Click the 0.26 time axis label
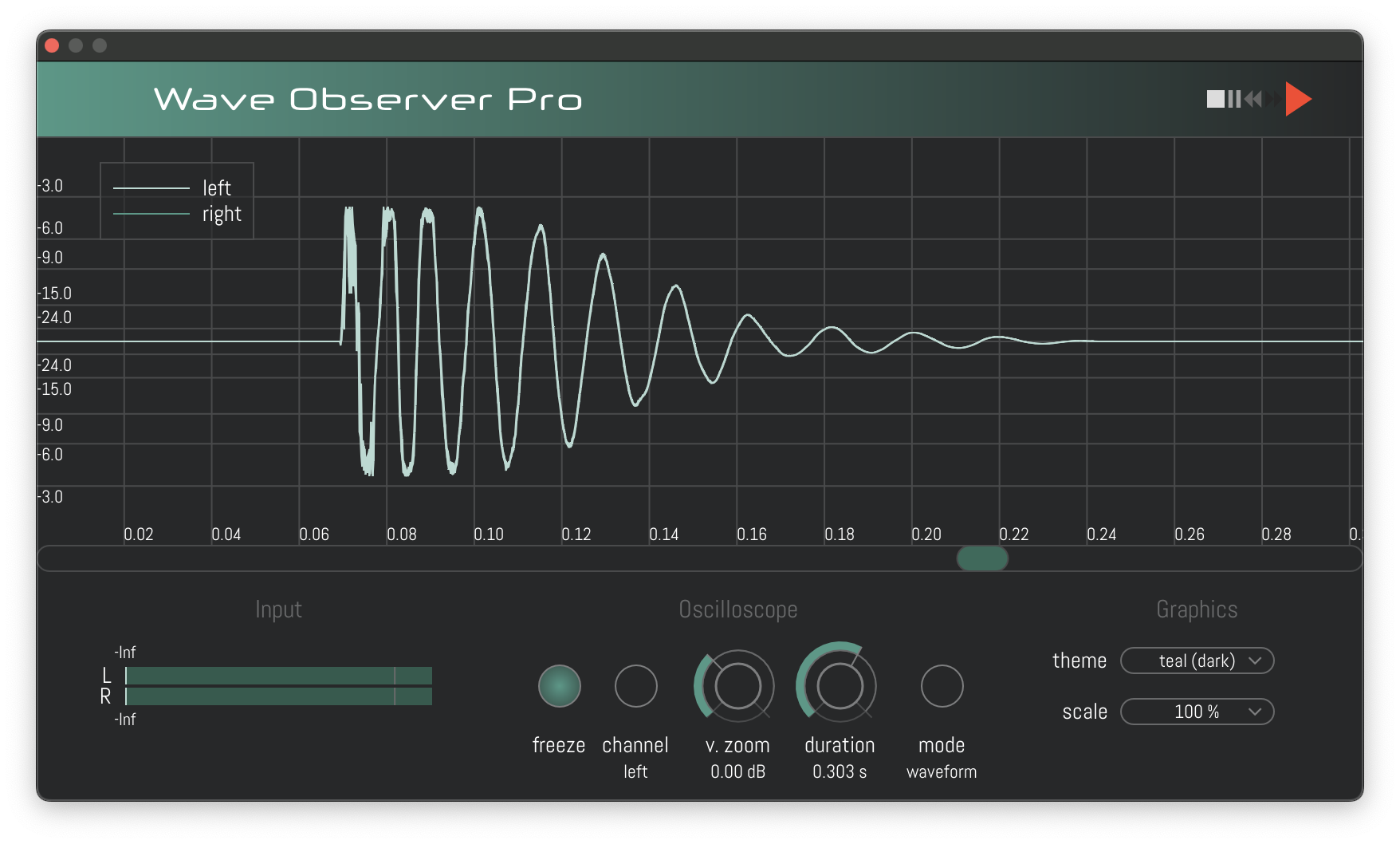 point(1190,534)
